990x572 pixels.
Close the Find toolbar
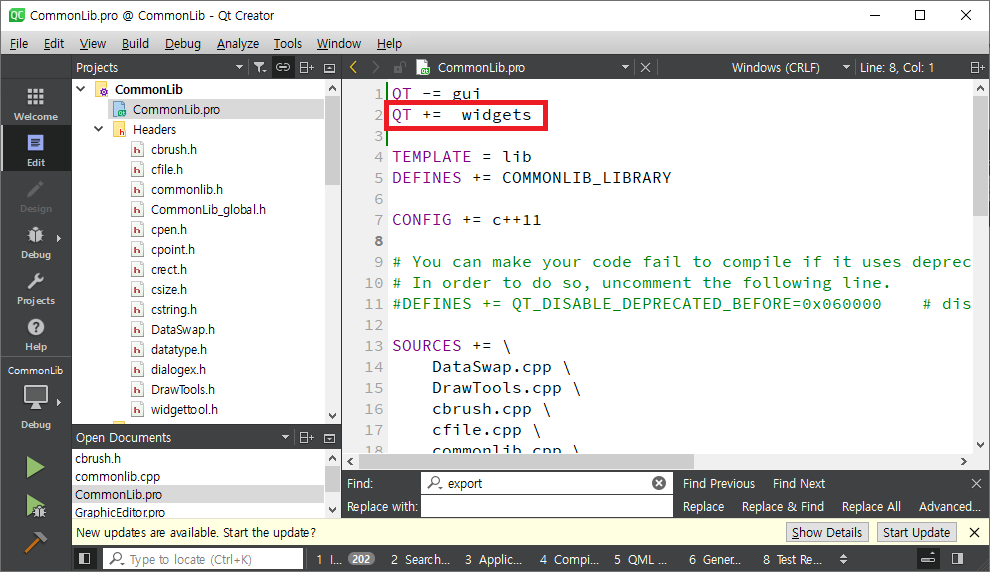pyautogui.click(x=976, y=484)
